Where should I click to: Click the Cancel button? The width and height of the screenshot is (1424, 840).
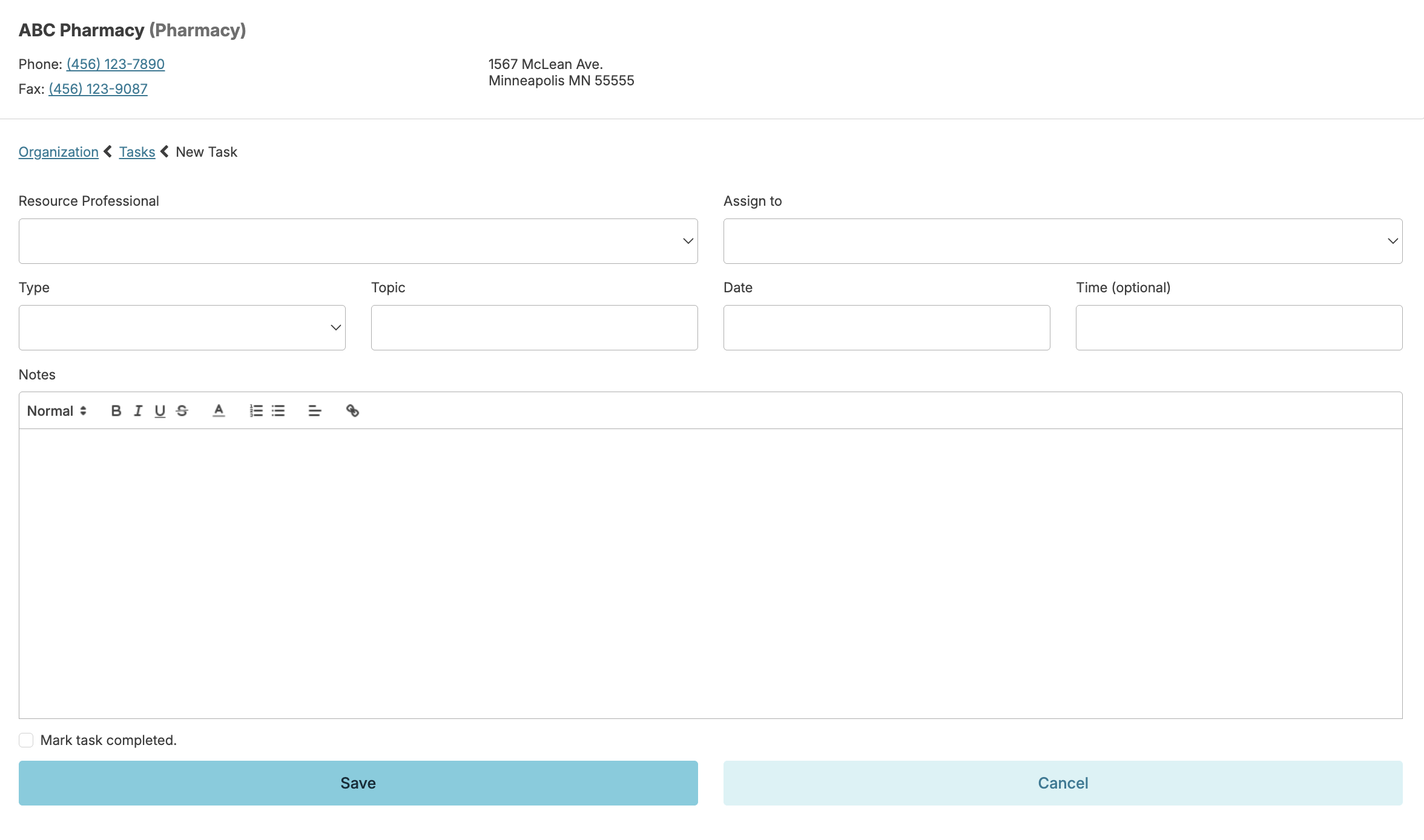(x=1063, y=783)
